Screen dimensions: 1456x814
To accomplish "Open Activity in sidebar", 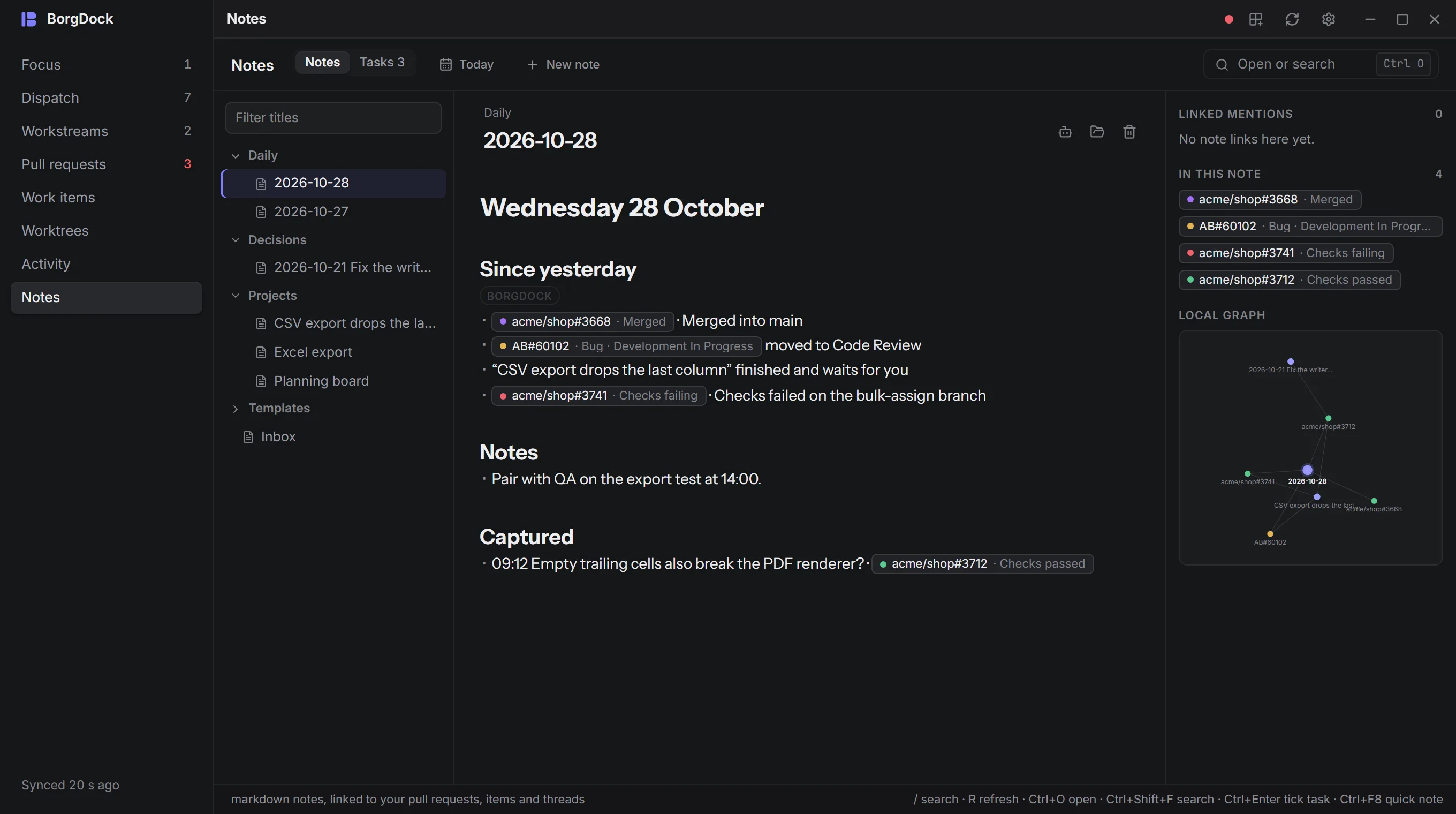I will point(107,264).
